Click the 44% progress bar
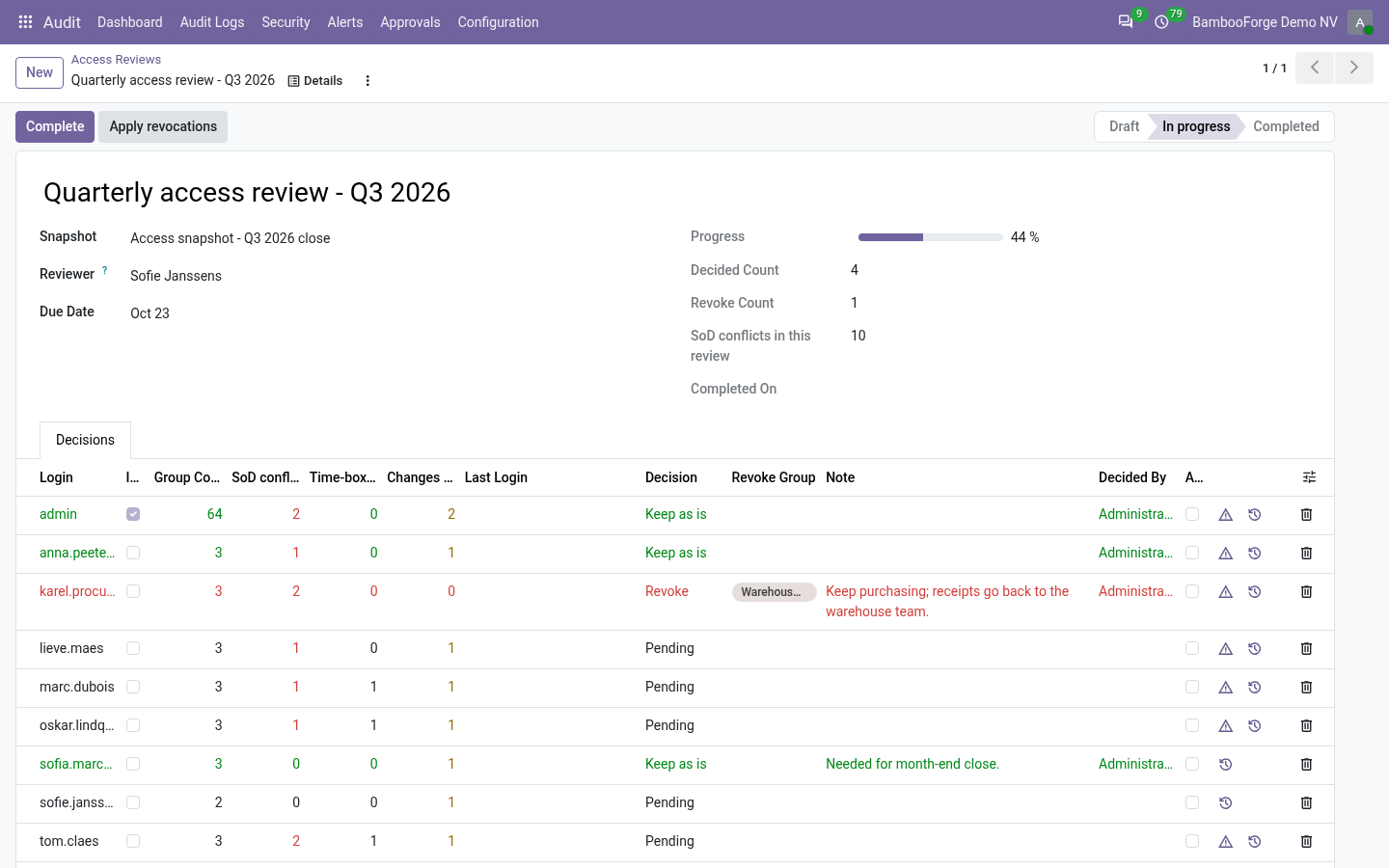This screenshot has width=1389, height=868. pyautogui.click(x=930, y=237)
